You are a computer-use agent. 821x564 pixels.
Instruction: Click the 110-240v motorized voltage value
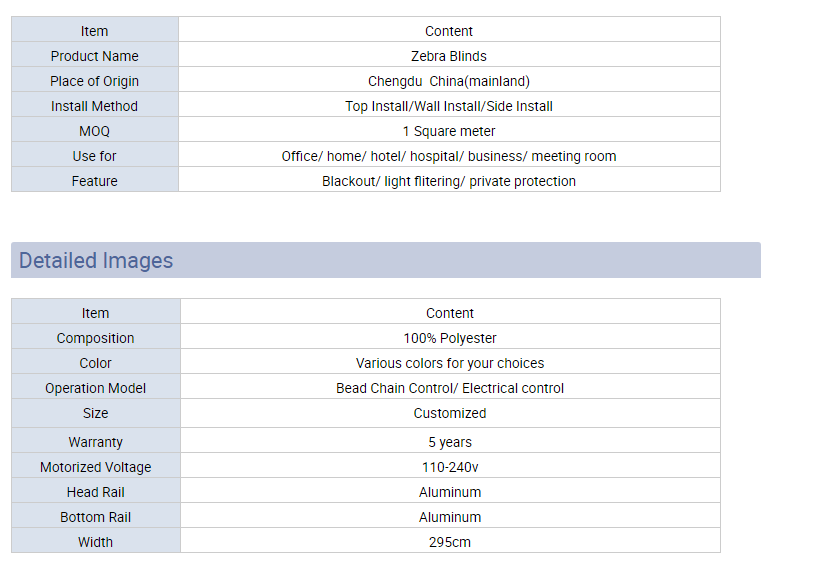(x=450, y=467)
